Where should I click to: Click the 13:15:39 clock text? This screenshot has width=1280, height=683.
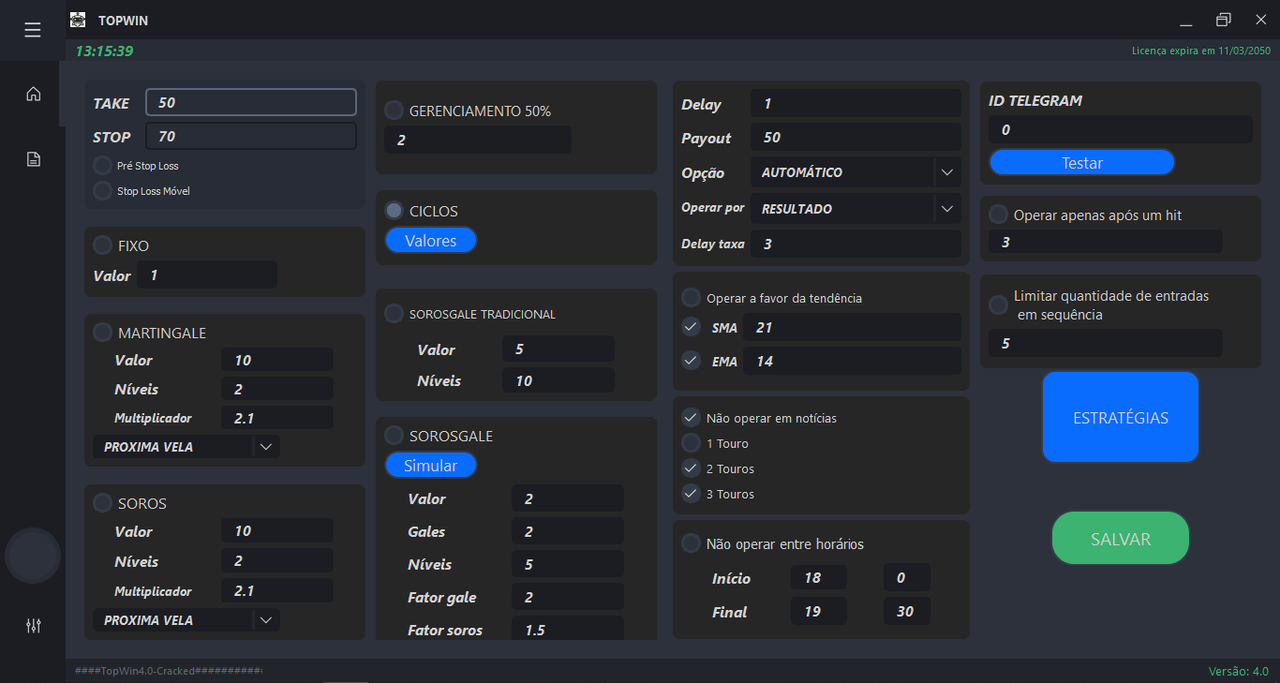(105, 50)
